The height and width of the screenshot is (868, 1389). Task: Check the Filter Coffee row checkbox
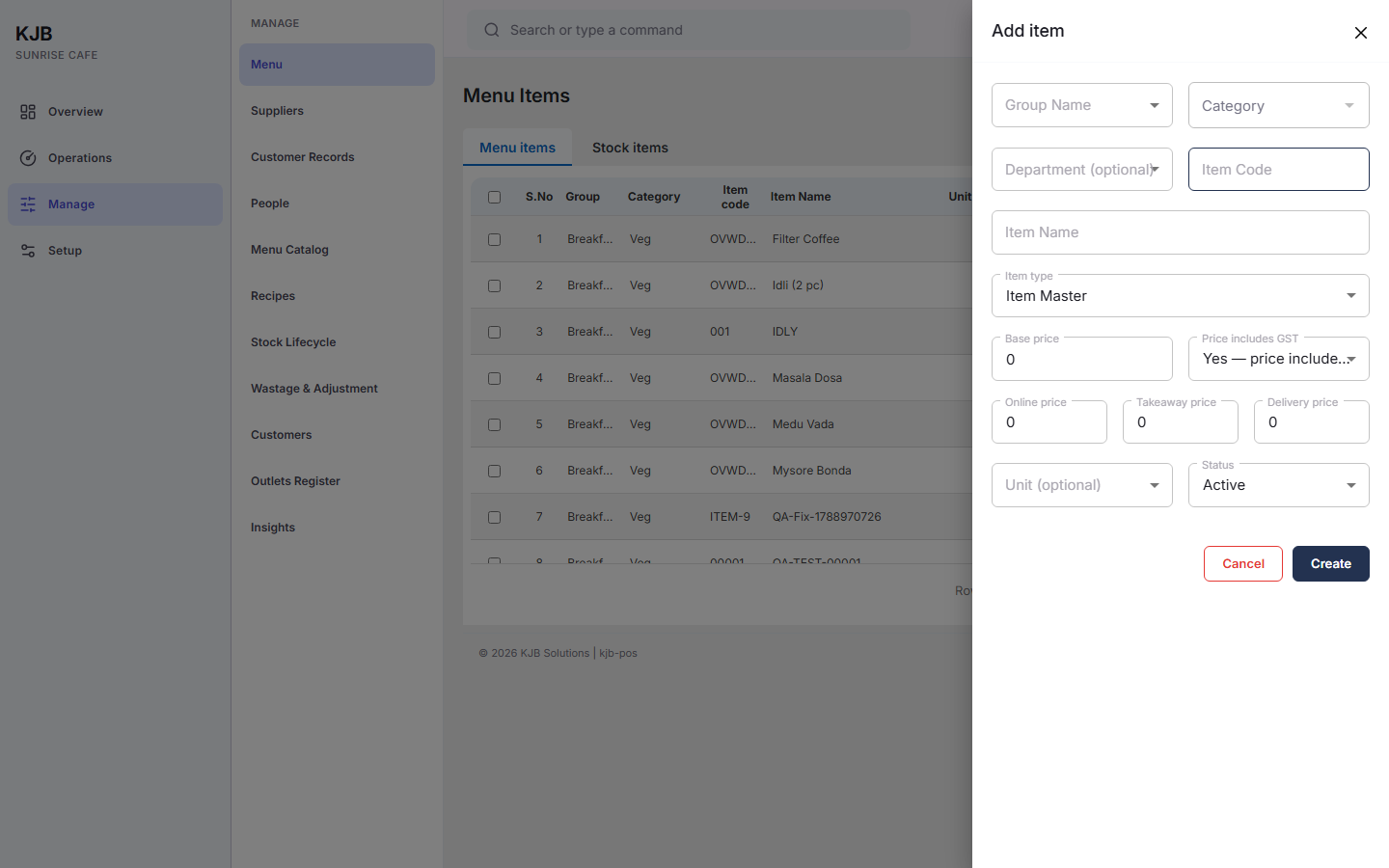pyautogui.click(x=494, y=239)
